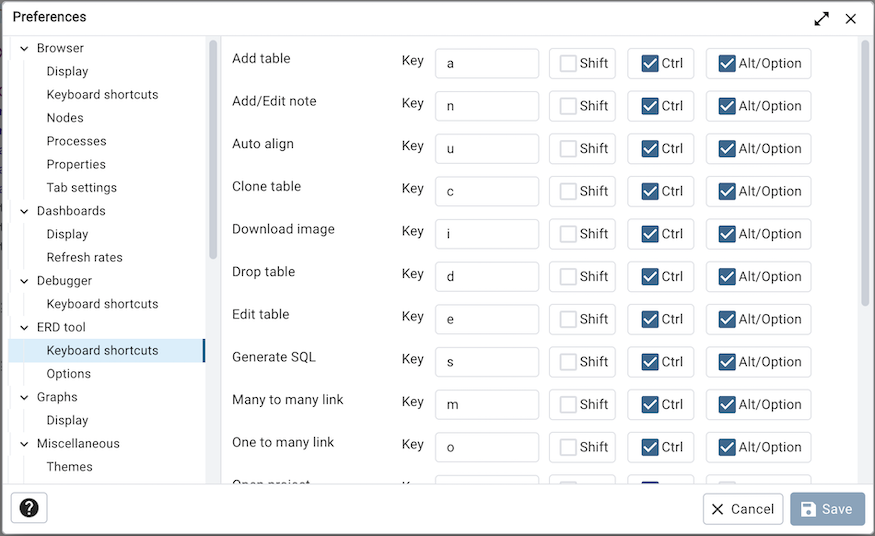Collapse the ERD tool tree node
The image size is (875, 536).
[25, 328]
